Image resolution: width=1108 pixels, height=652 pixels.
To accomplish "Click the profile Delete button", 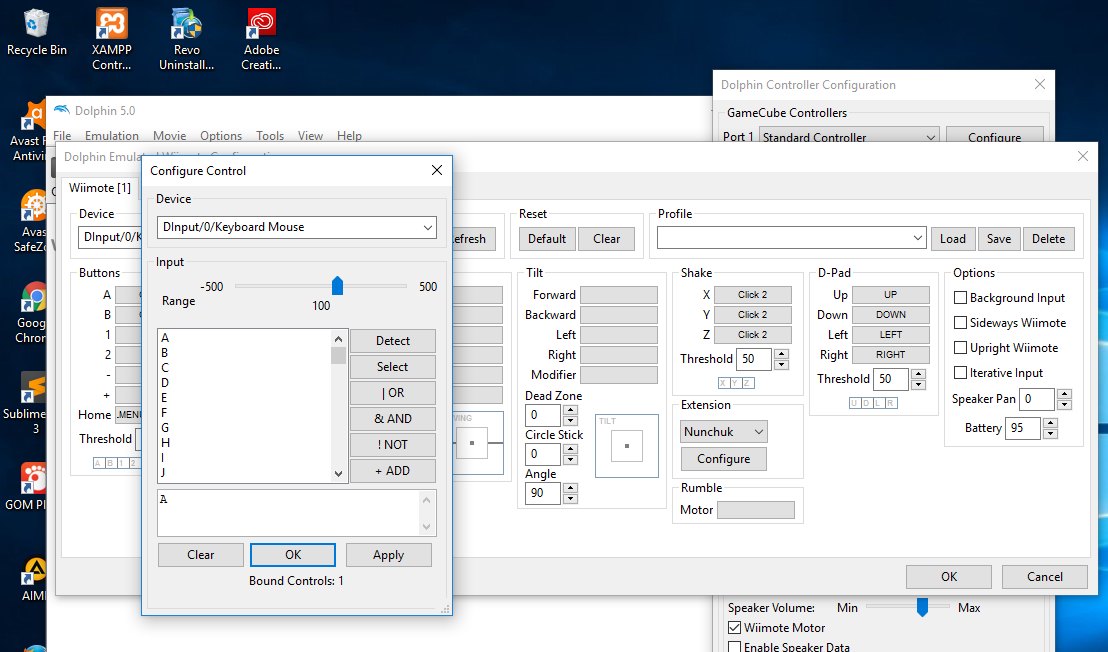I will click(1048, 239).
